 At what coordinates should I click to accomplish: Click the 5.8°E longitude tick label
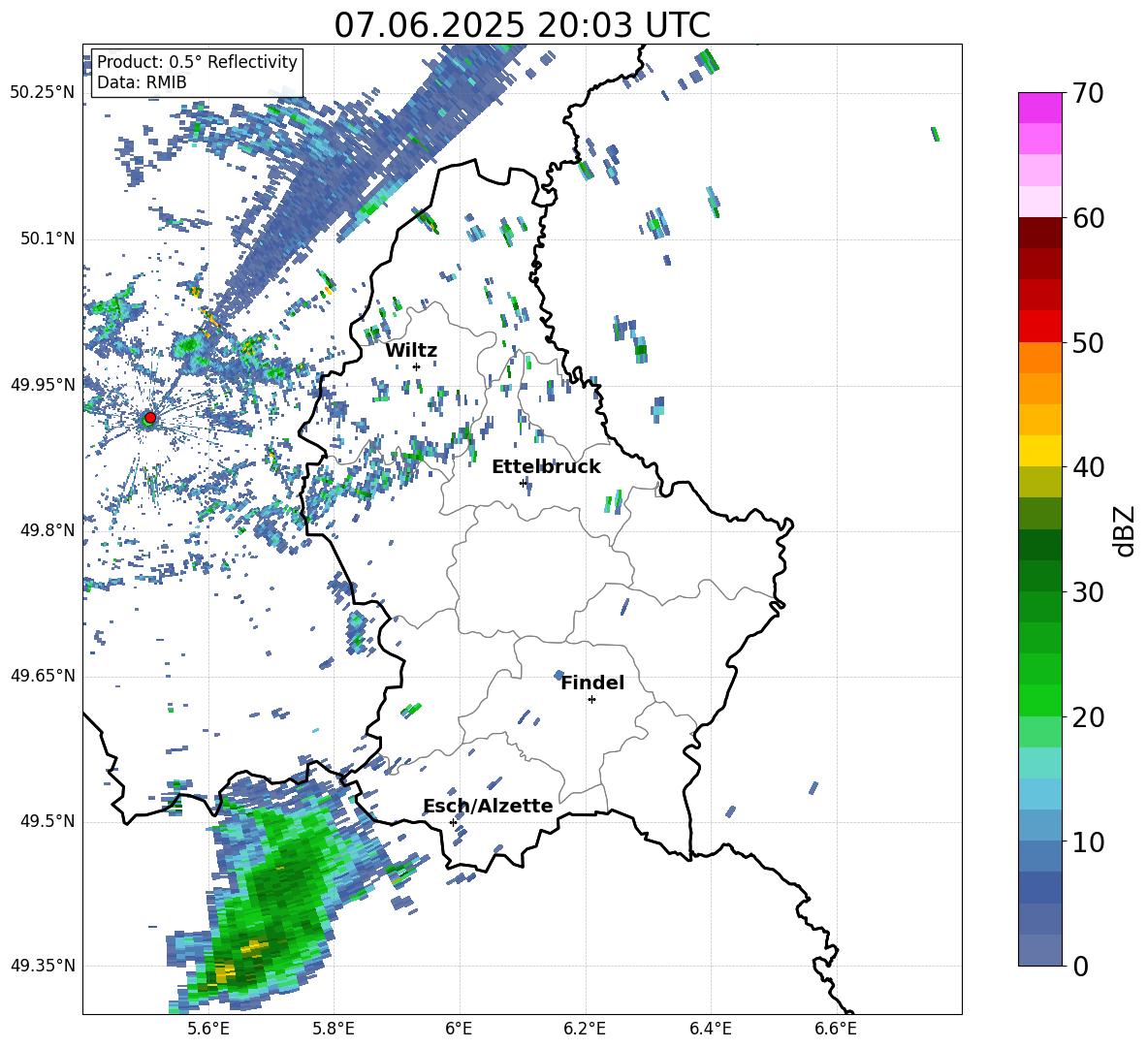[334, 1029]
